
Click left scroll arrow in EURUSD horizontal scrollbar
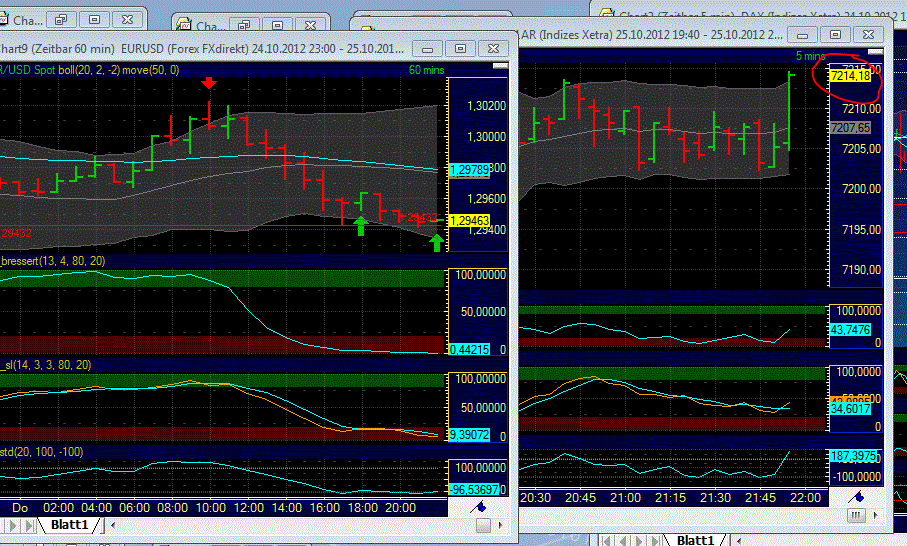(x=113, y=525)
